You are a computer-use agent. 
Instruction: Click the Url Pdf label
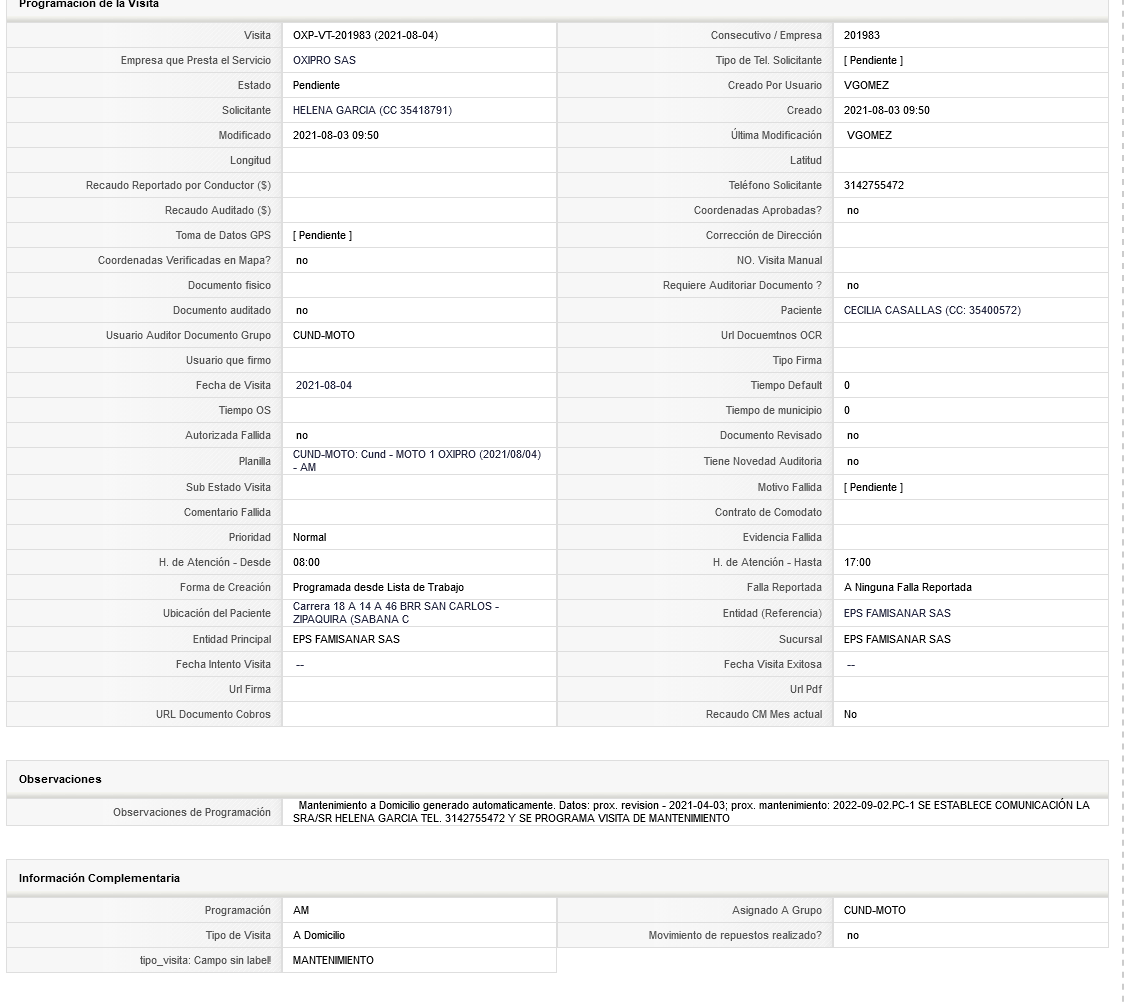806,689
